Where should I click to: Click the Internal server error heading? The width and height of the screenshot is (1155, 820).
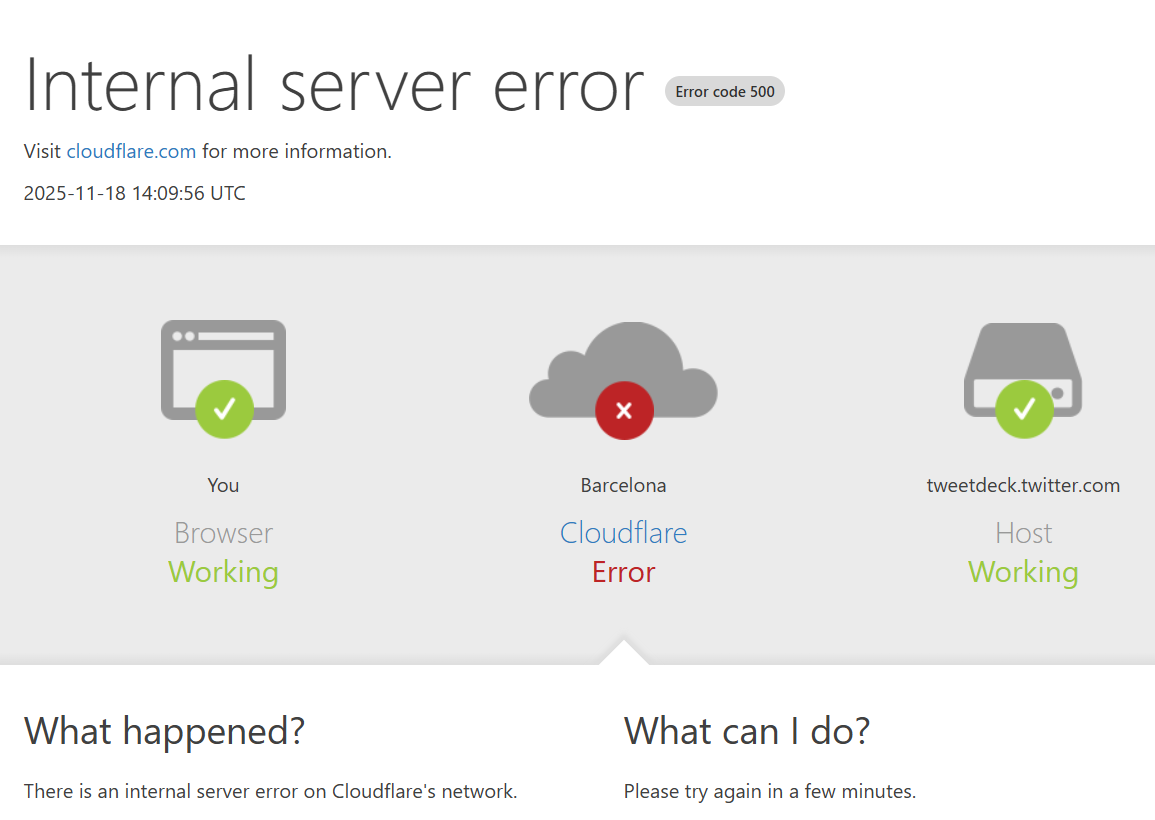pyautogui.click(x=334, y=86)
